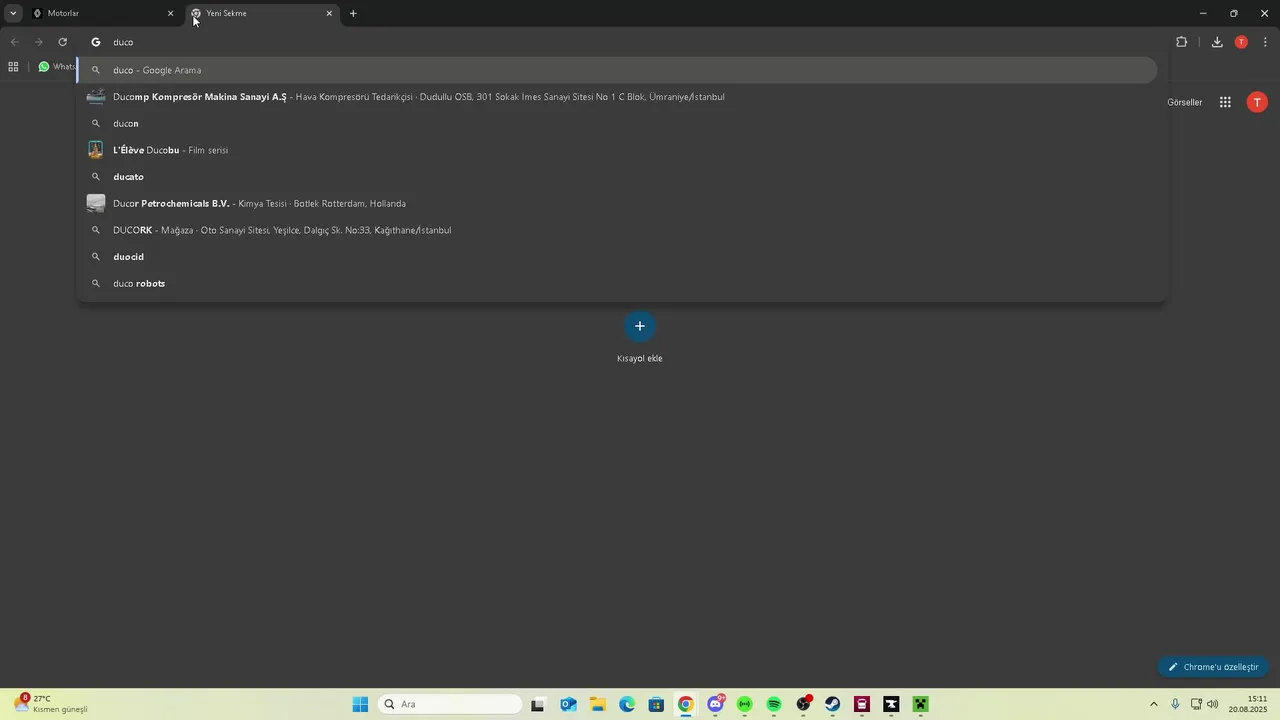Close the Yeni Sekme tab
1280x720 pixels.
[x=329, y=13]
